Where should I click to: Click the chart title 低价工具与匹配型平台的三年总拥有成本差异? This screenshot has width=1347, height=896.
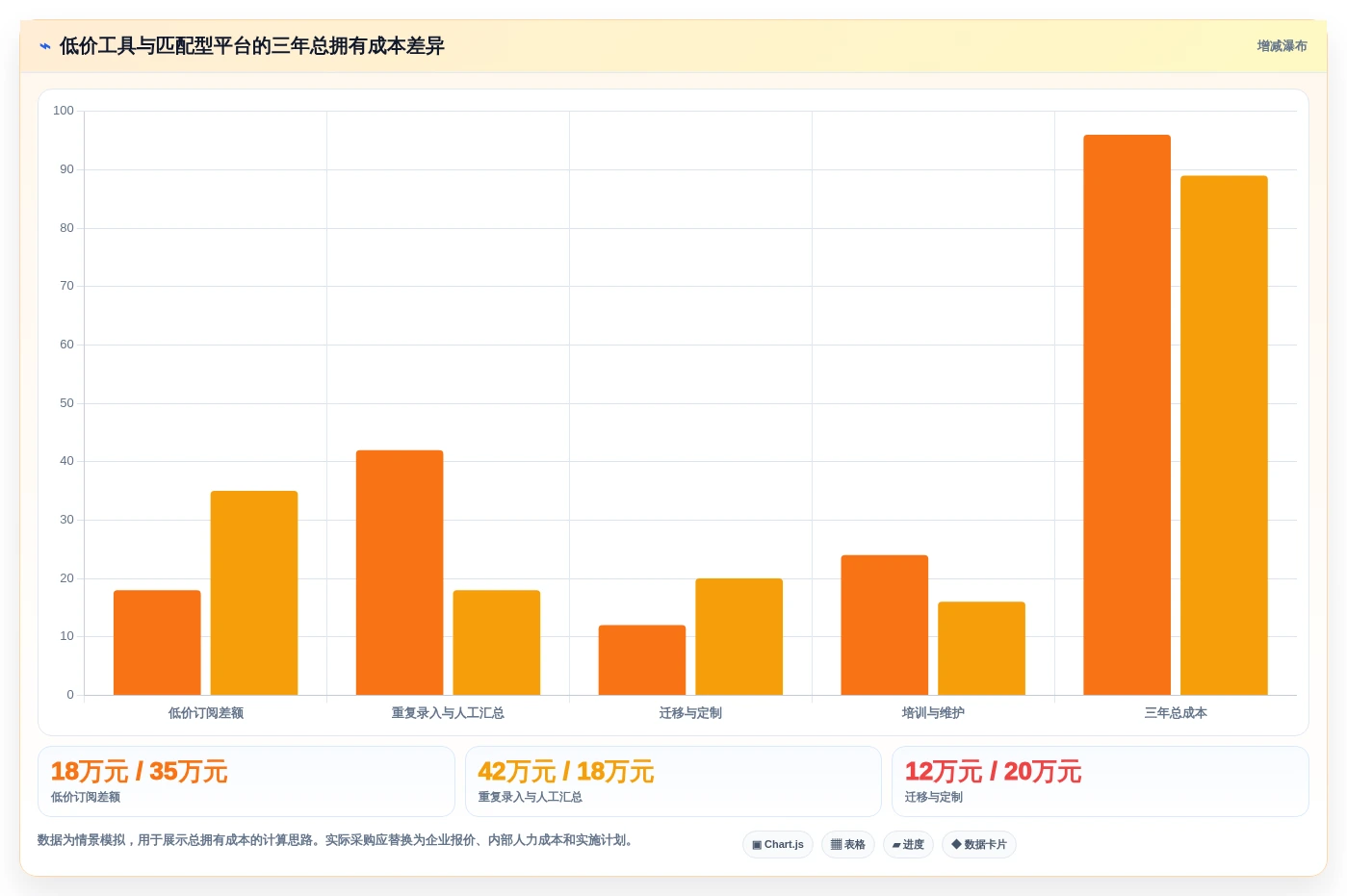coord(252,46)
